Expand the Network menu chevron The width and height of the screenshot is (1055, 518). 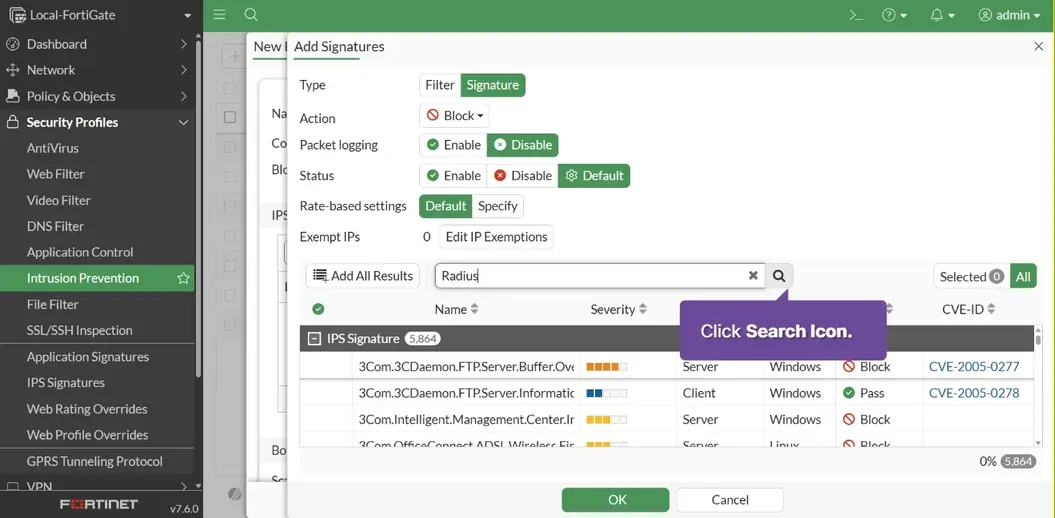pos(184,70)
